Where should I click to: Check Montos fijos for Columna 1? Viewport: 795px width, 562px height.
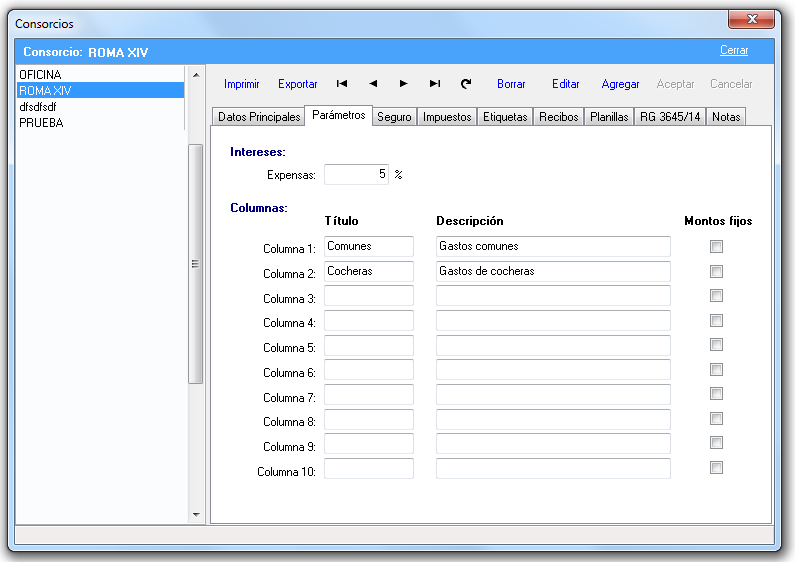(716, 247)
